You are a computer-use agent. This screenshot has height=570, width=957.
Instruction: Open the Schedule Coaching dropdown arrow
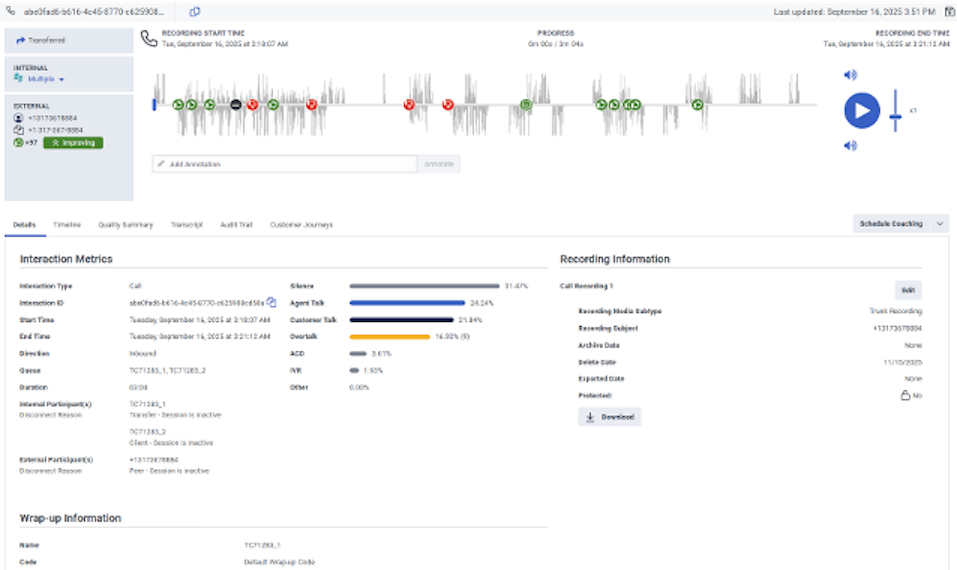939,224
